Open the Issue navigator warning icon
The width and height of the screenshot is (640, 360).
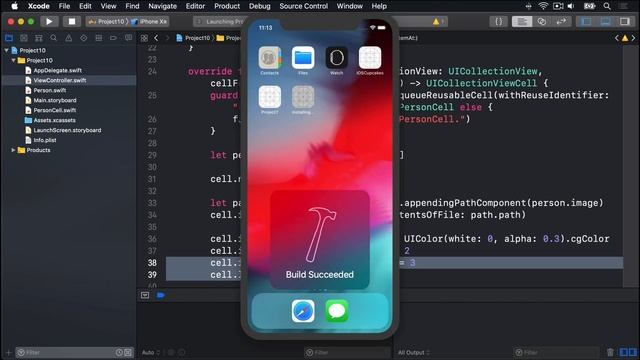69,38
